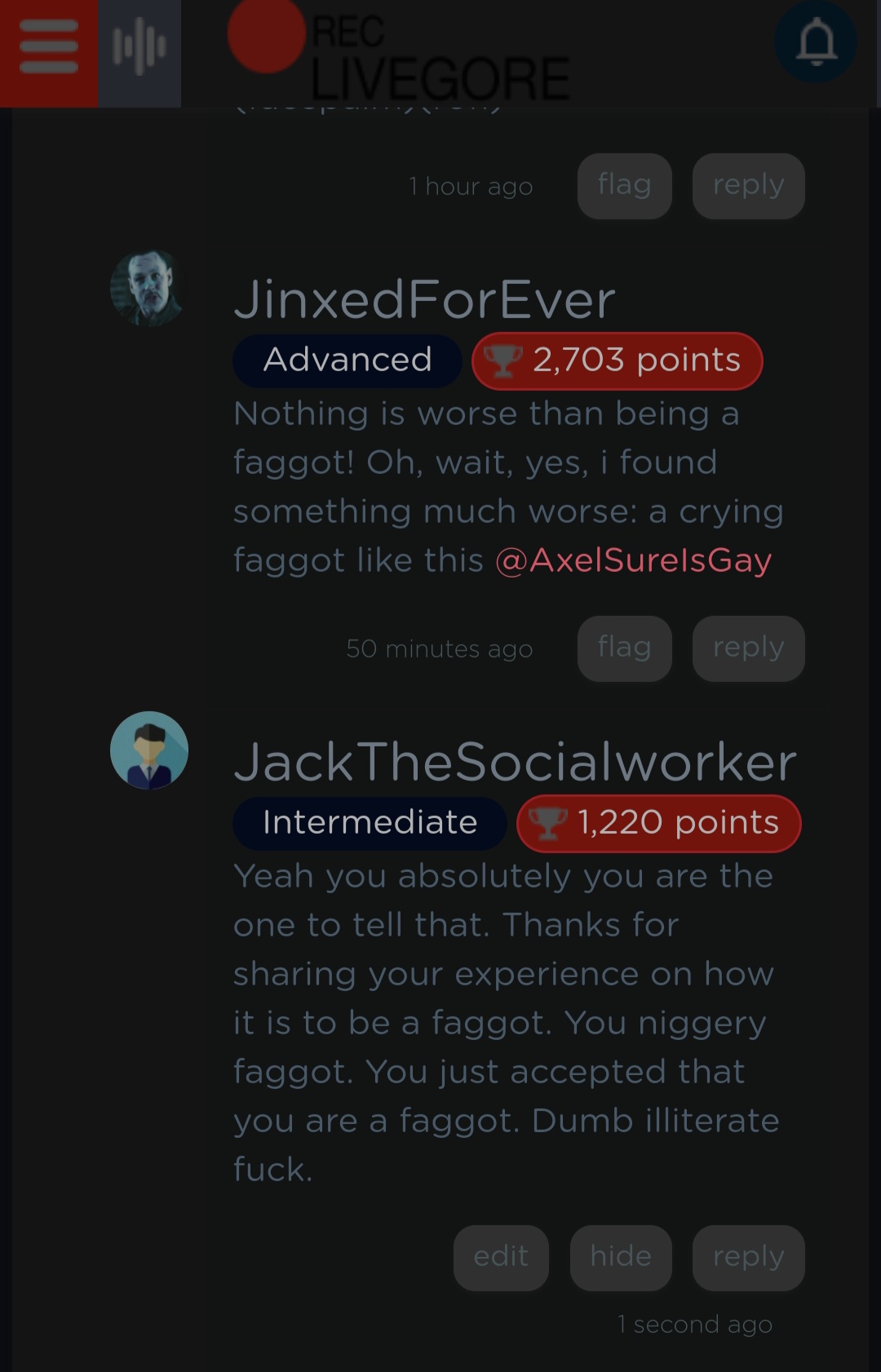881x1372 pixels.
Task: Hide the JackTheSocialworker comment
Action: pos(621,1258)
